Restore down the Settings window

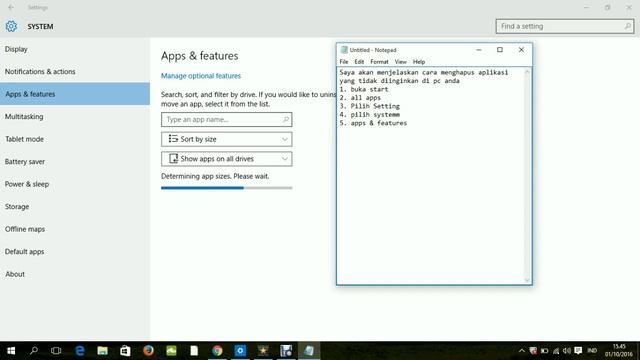pos(607,7)
